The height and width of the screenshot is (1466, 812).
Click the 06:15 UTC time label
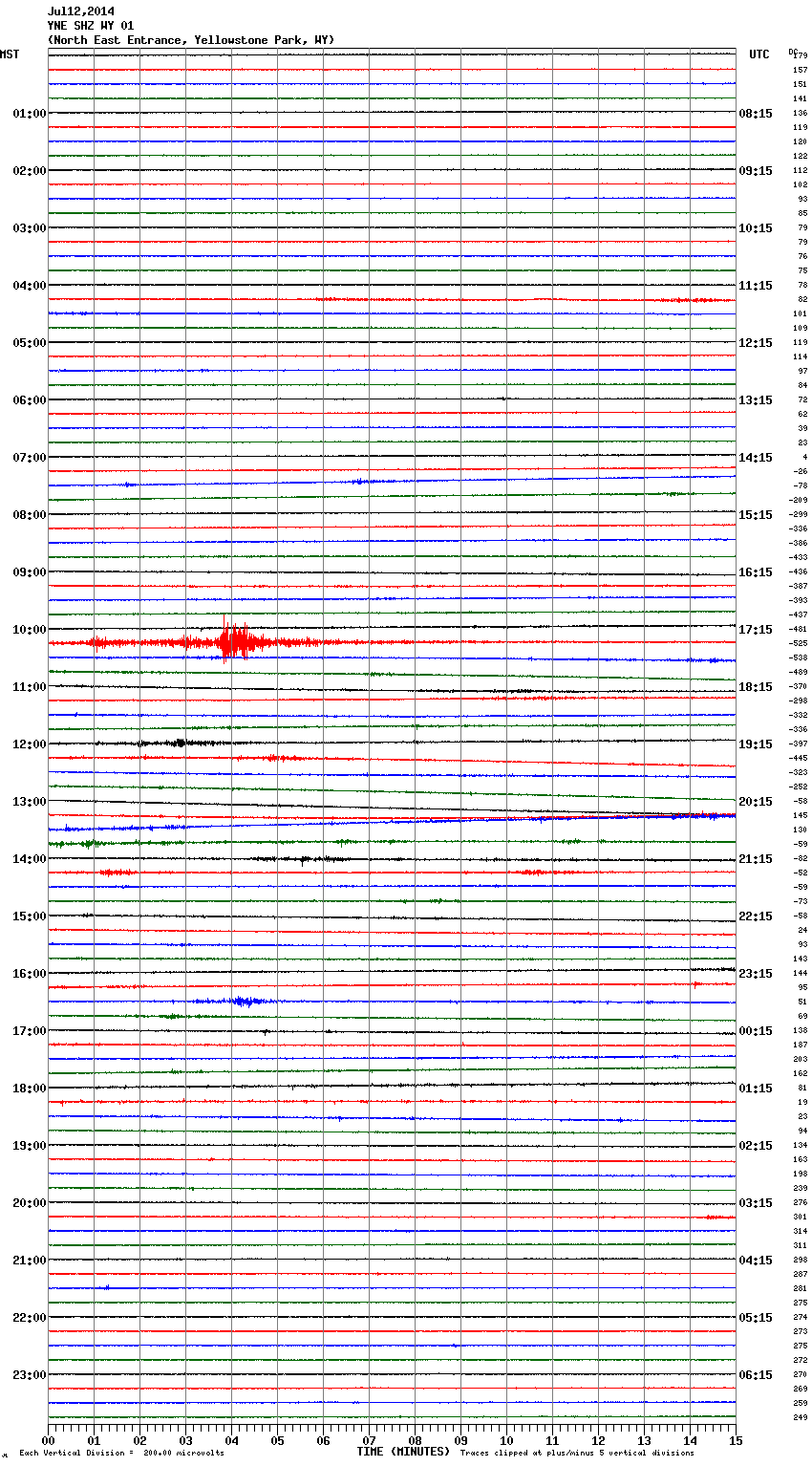click(x=756, y=1375)
